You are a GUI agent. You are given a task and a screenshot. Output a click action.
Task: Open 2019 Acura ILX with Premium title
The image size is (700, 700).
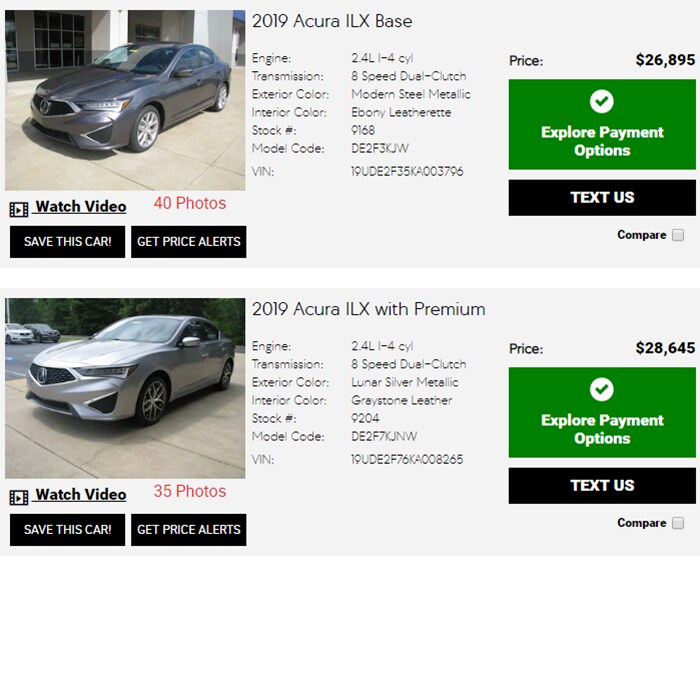pos(368,309)
